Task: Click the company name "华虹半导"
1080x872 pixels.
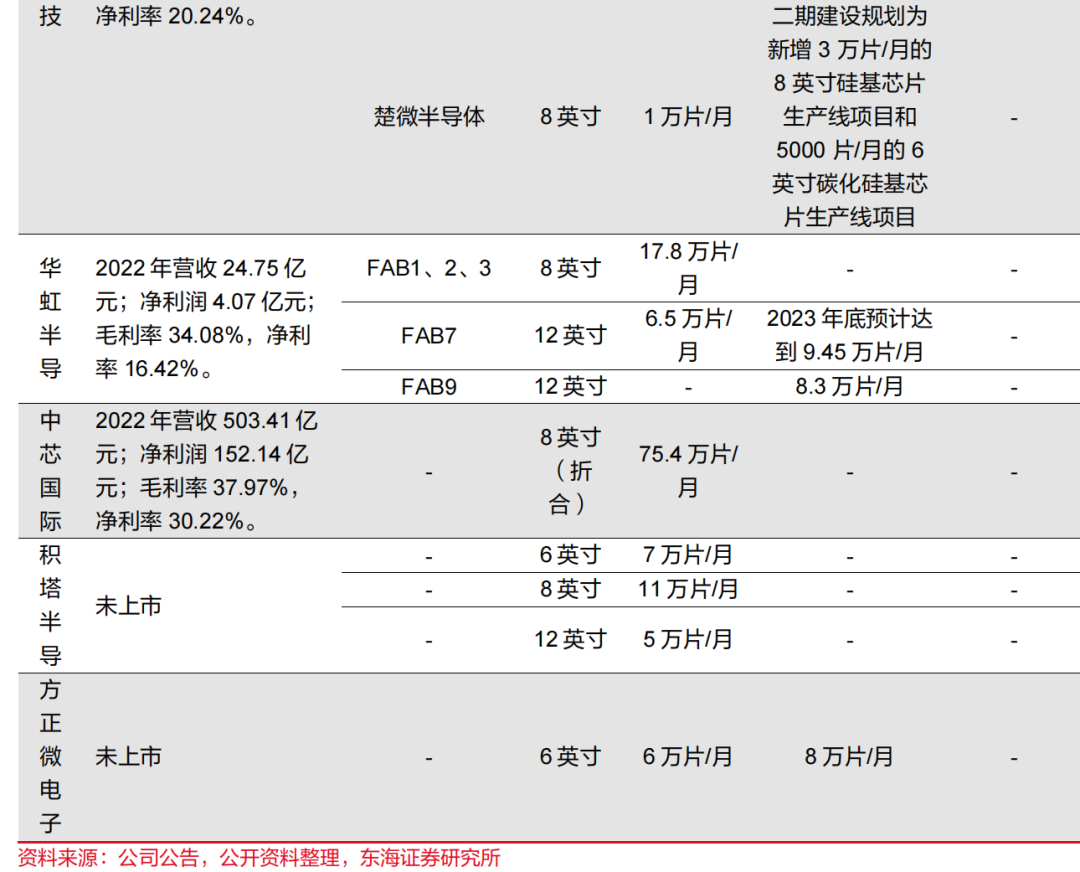Action: coord(50,318)
